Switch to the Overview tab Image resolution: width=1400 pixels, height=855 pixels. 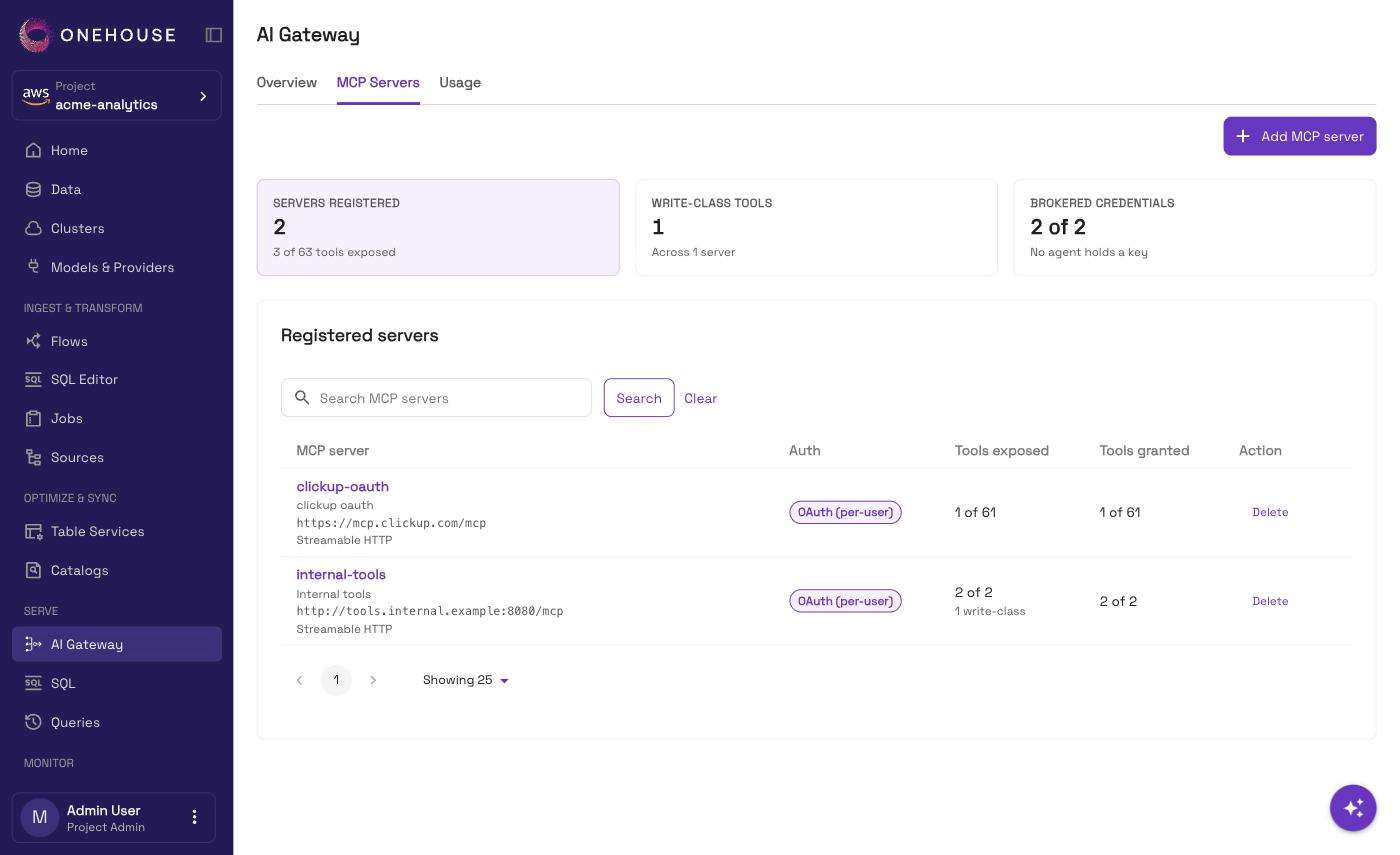click(x=287, y=82)
